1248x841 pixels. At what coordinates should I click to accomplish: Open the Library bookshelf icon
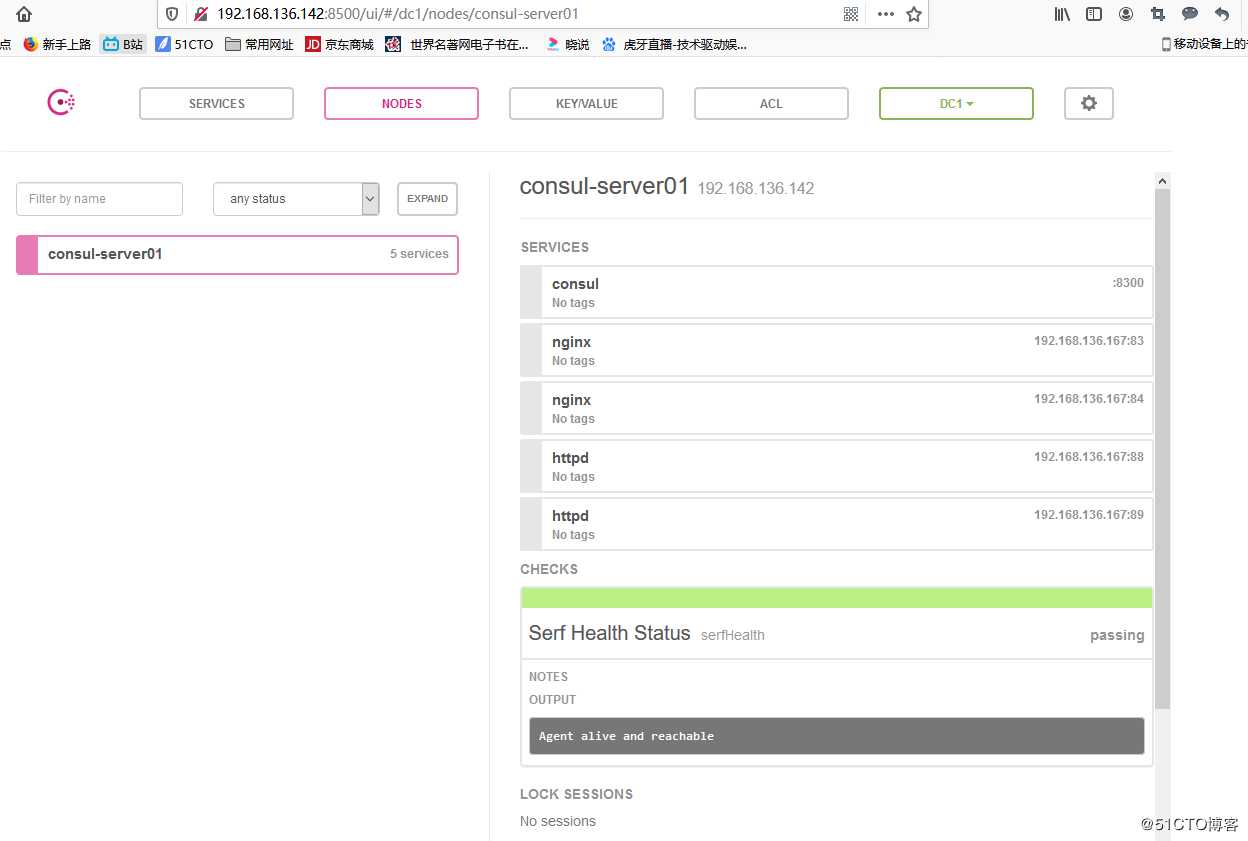(1062, 14)
